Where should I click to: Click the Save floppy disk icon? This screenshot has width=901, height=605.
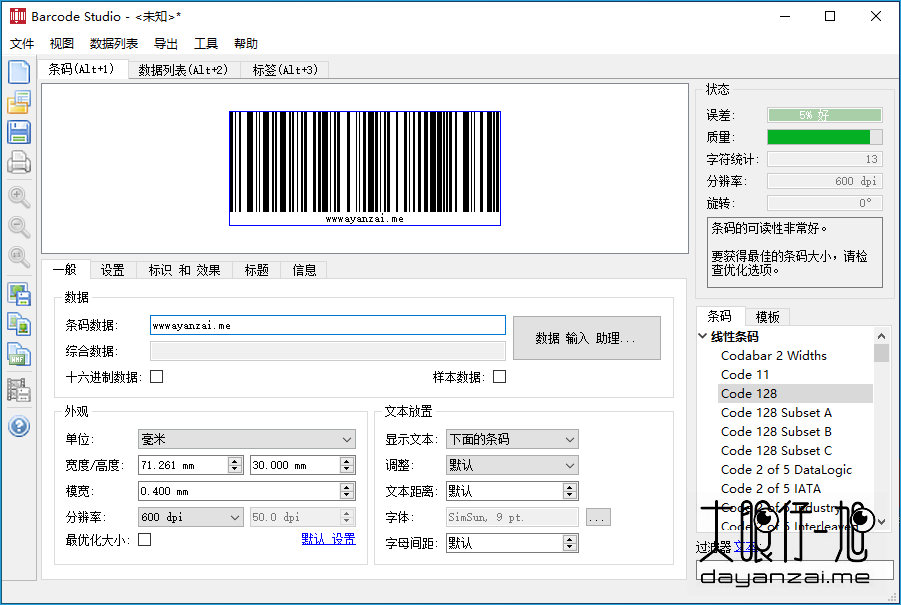[x=19, y=132]
